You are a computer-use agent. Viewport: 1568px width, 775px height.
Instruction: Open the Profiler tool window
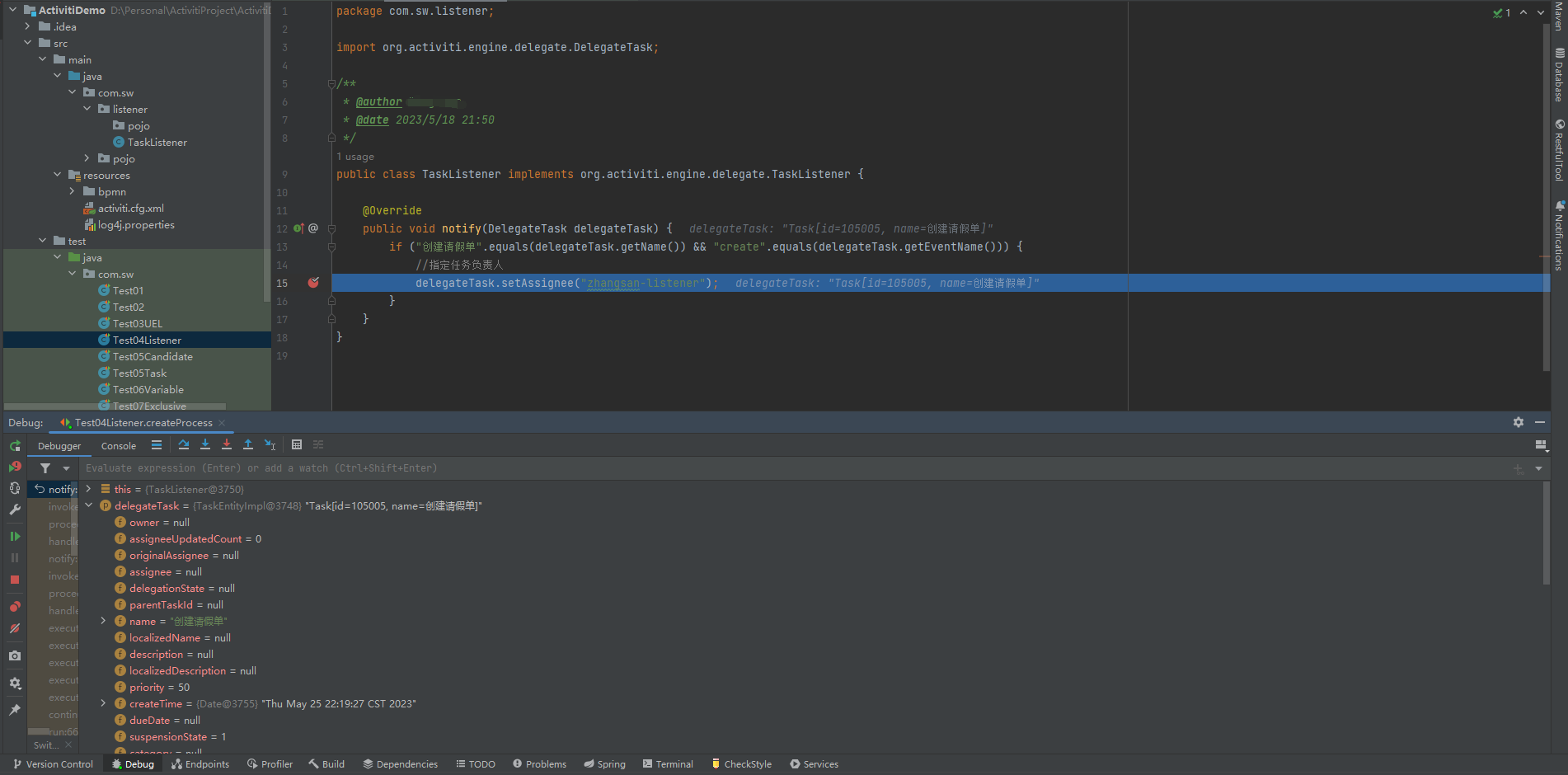(270, 764)
